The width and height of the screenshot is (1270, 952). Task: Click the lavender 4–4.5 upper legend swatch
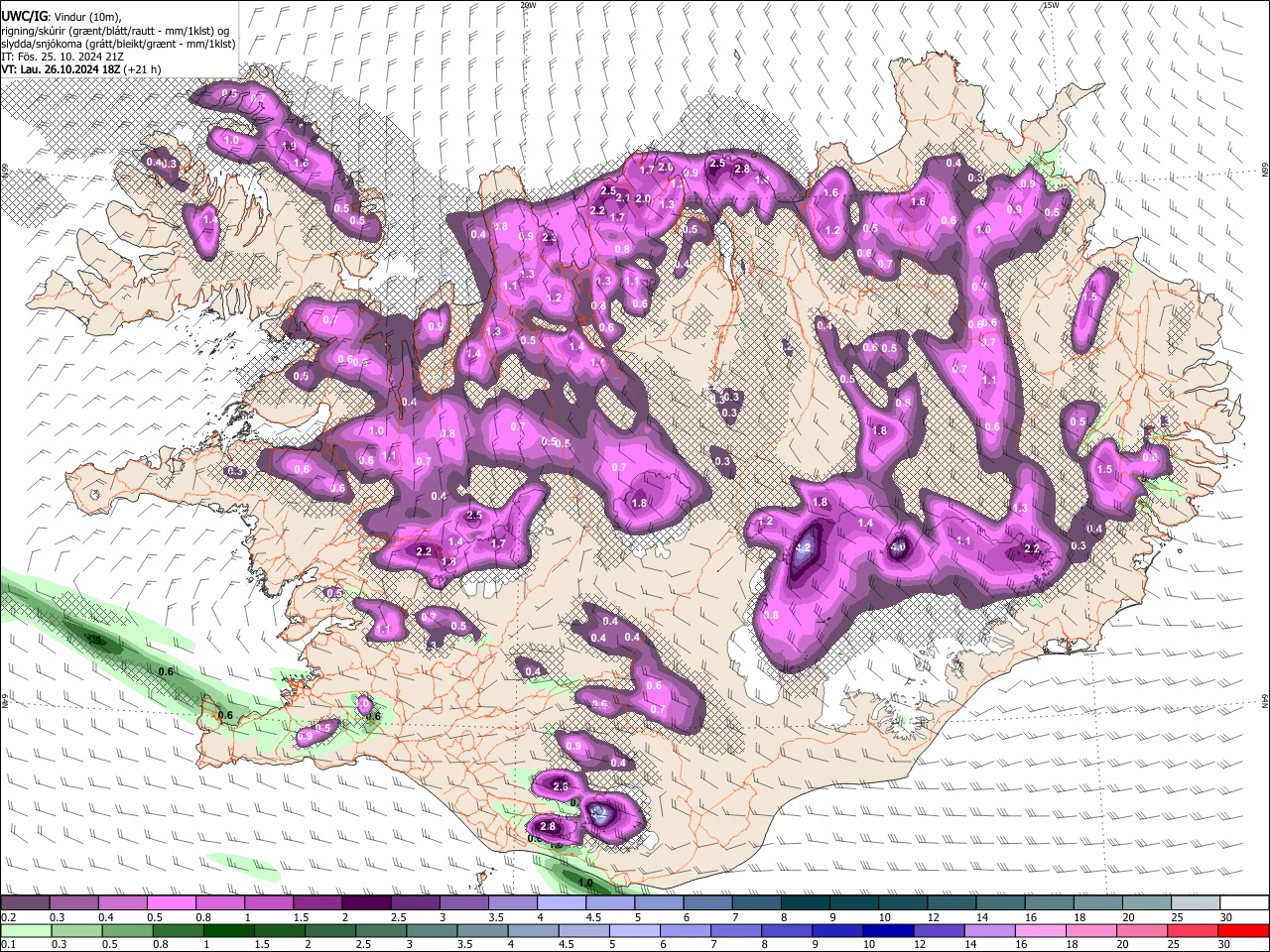pyautogui.click(x=561, y=903)
